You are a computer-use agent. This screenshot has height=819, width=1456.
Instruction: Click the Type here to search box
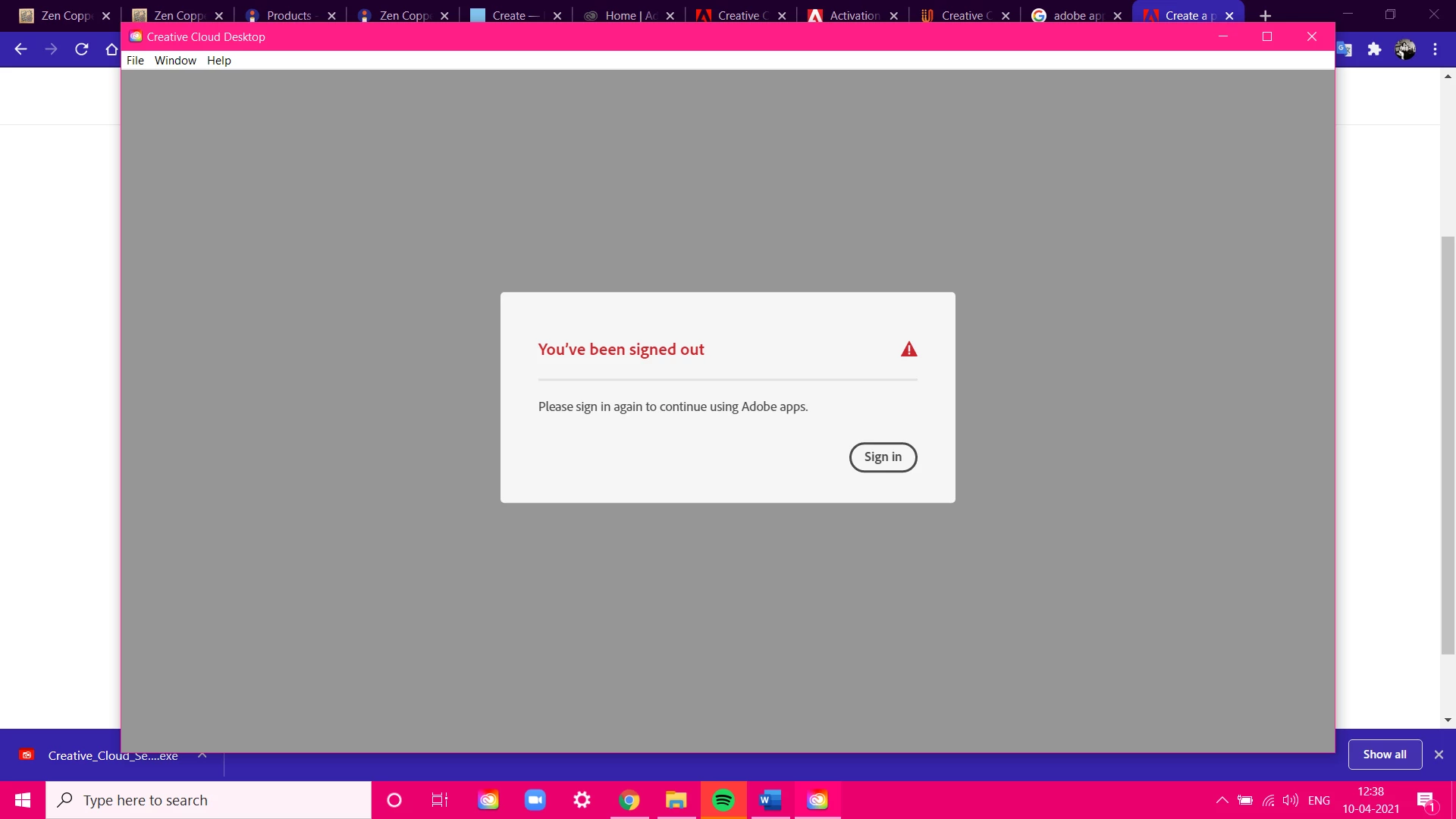209,800
